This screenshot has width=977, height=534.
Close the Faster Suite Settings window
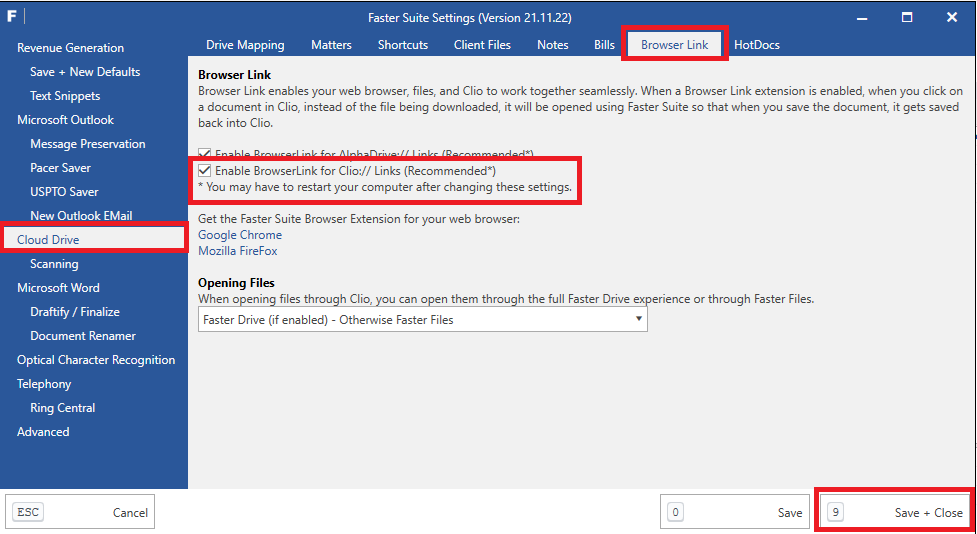coord(951,17)
